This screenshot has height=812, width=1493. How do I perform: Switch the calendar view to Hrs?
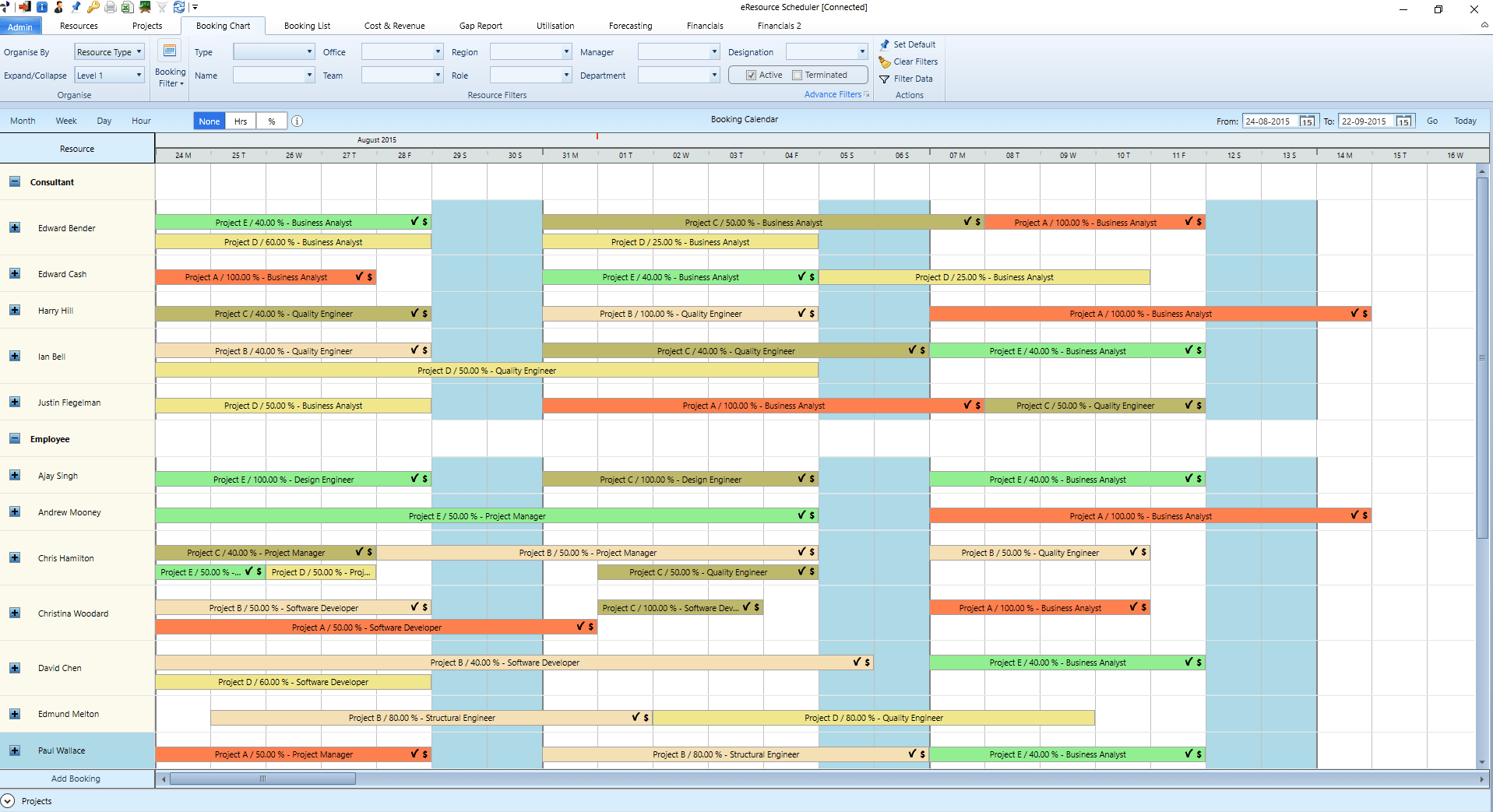coord(240,121)
